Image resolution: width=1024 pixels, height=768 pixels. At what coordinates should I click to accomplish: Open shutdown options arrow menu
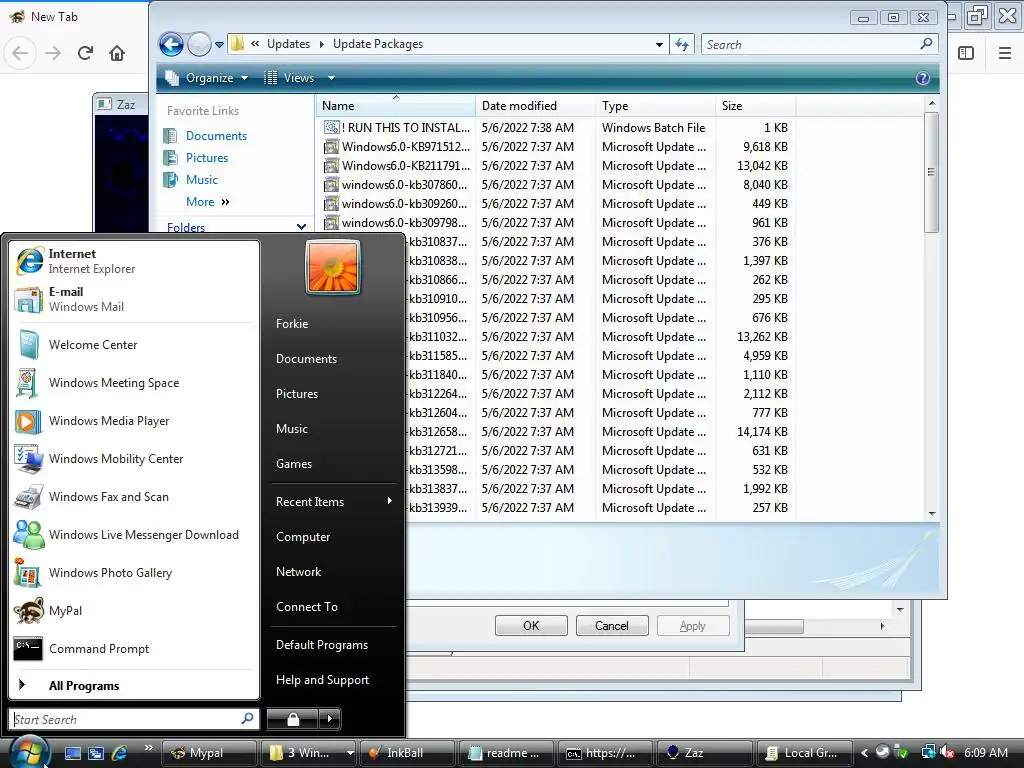click(330, 719)
